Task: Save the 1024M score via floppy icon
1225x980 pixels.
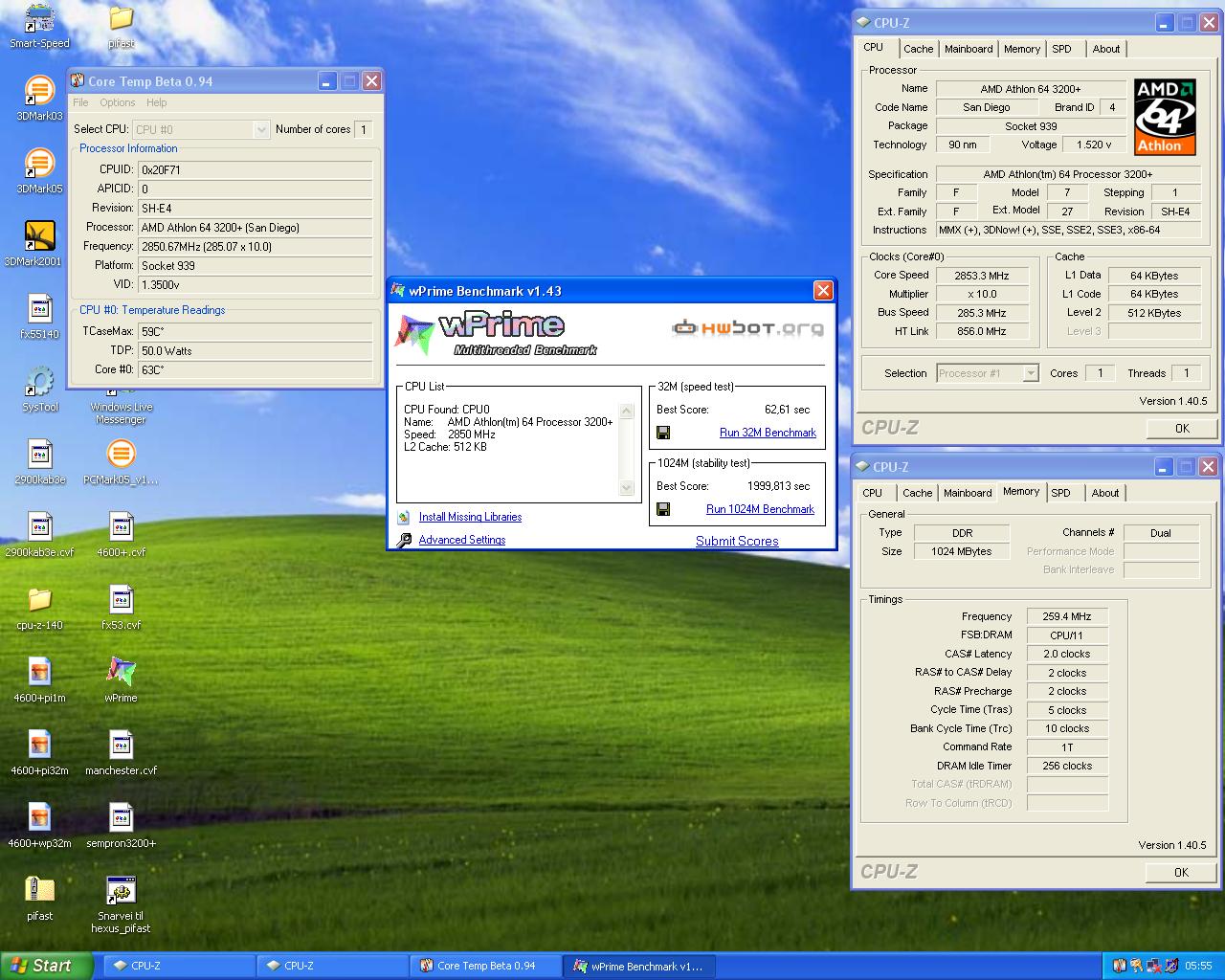Action: [663, 509]
